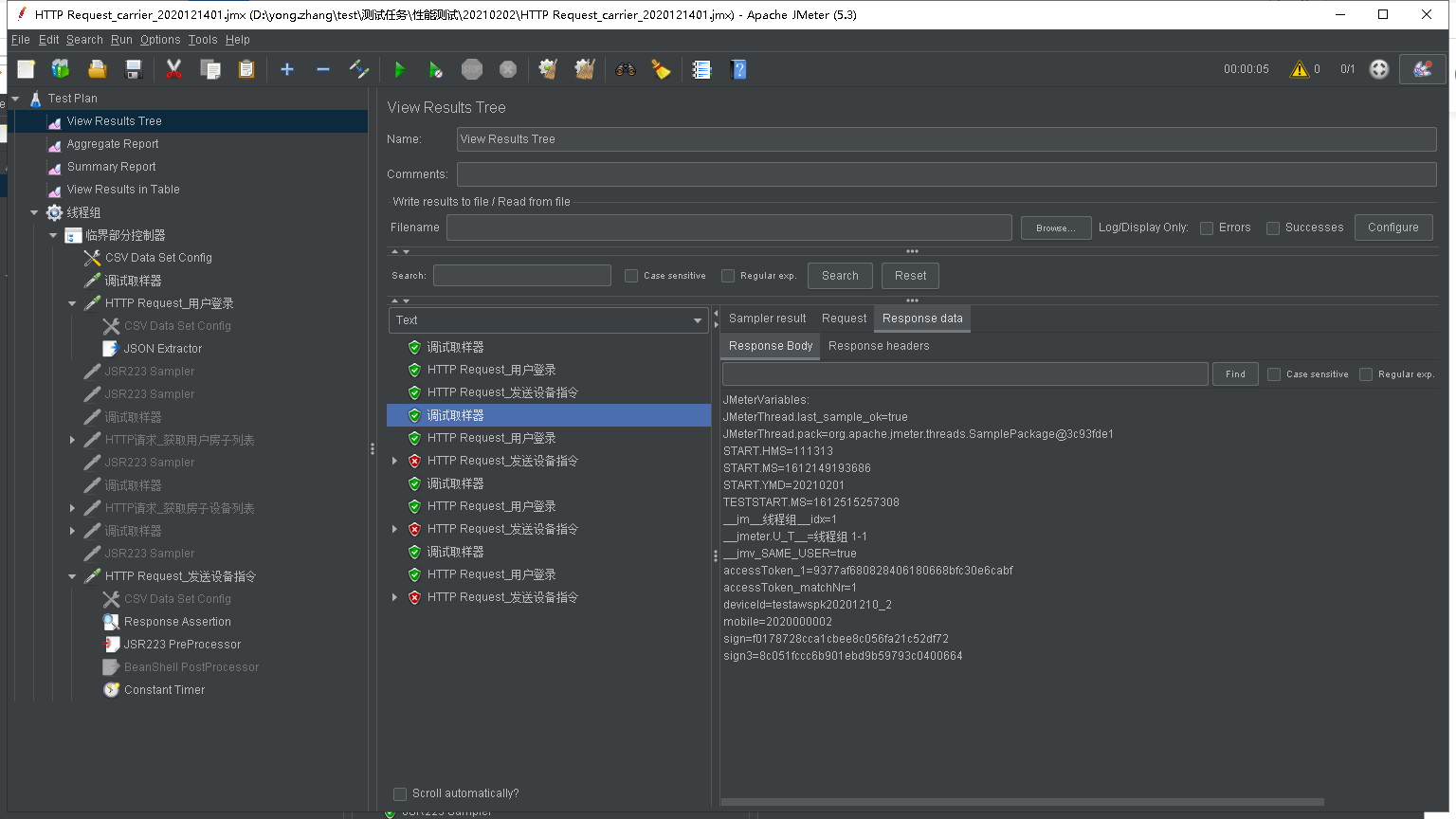Check the Errors log display option
The width and height of the screenshot is (1456, 819).
(x=1206, y=227)
